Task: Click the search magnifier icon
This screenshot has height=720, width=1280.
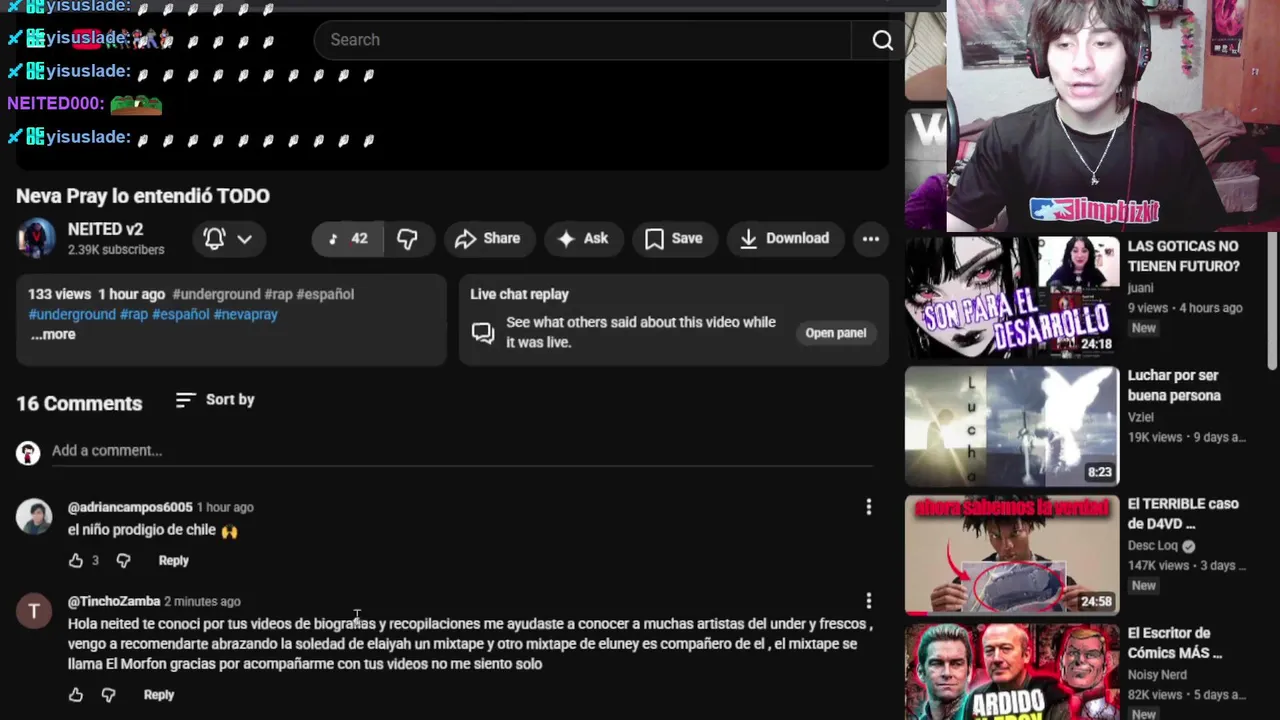Action: pyautogui.click(x=882, y=40)
